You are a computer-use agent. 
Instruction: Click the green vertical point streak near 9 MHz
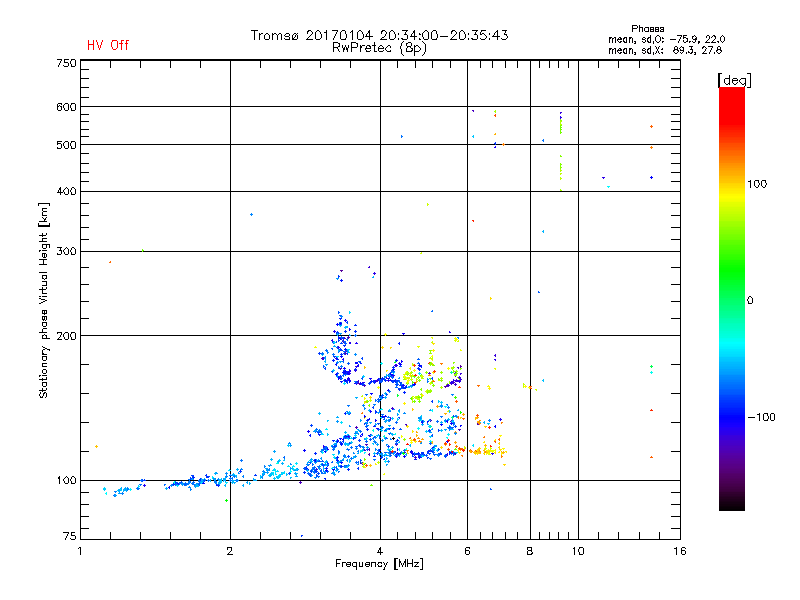point(561,152)
